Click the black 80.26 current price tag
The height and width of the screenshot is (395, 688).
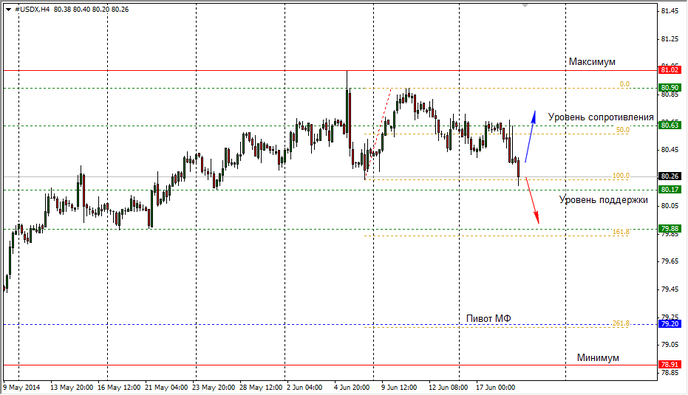(x=670, y=176)
